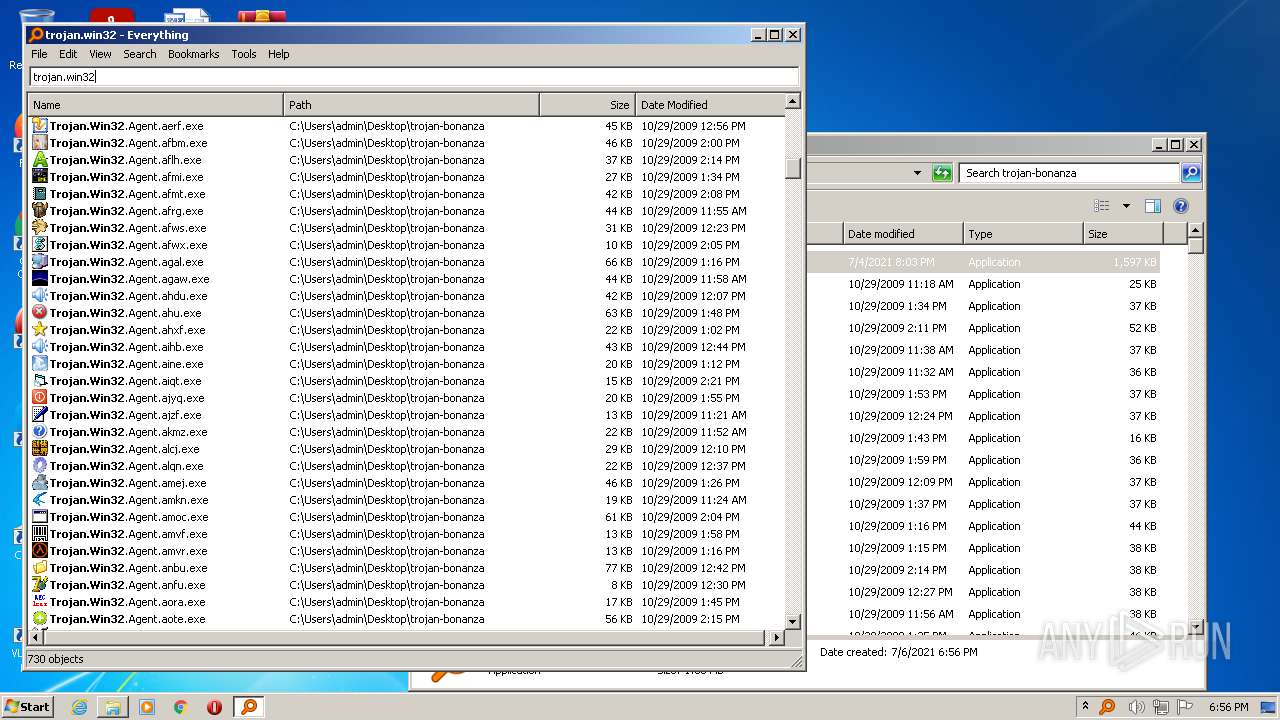Click the icon of Trojan.Win32.Agent.afrg.exe
The image size is (1280, 720).
(40, 211)
